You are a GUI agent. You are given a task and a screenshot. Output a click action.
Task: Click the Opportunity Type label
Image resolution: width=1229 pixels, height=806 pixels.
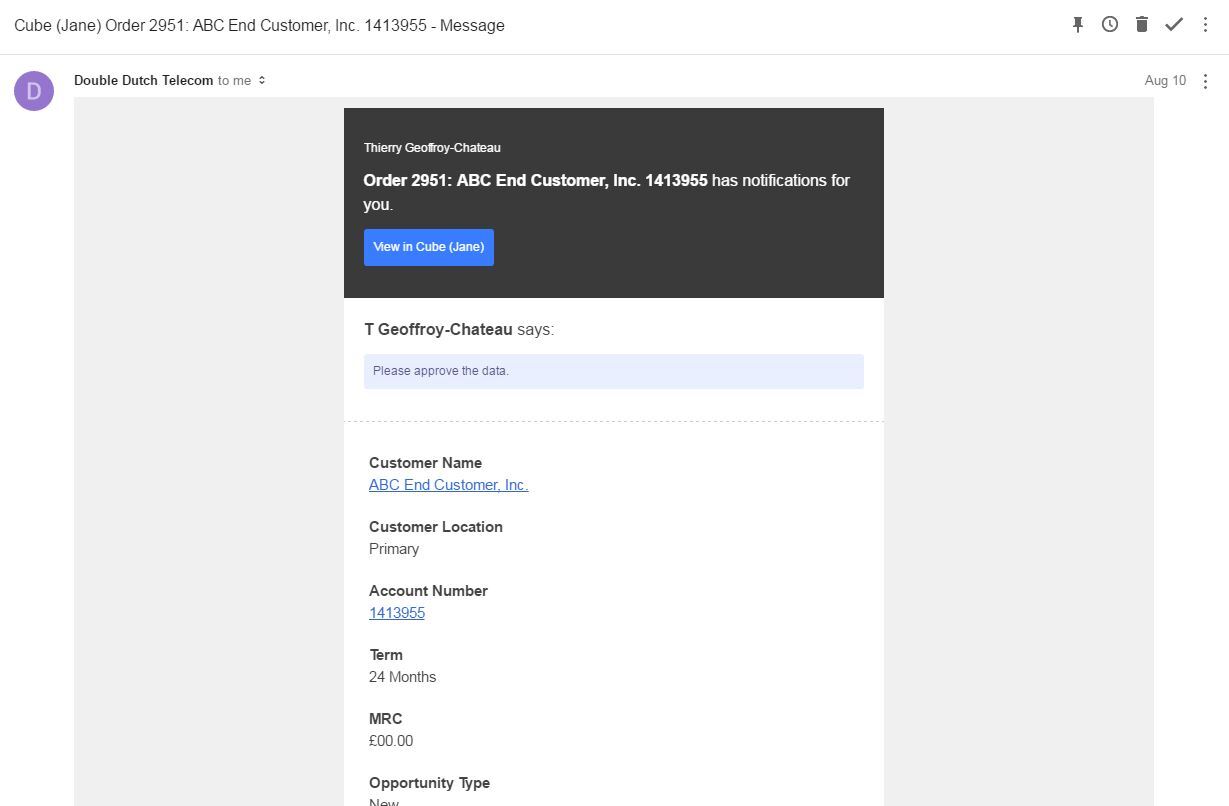point(429,783)
